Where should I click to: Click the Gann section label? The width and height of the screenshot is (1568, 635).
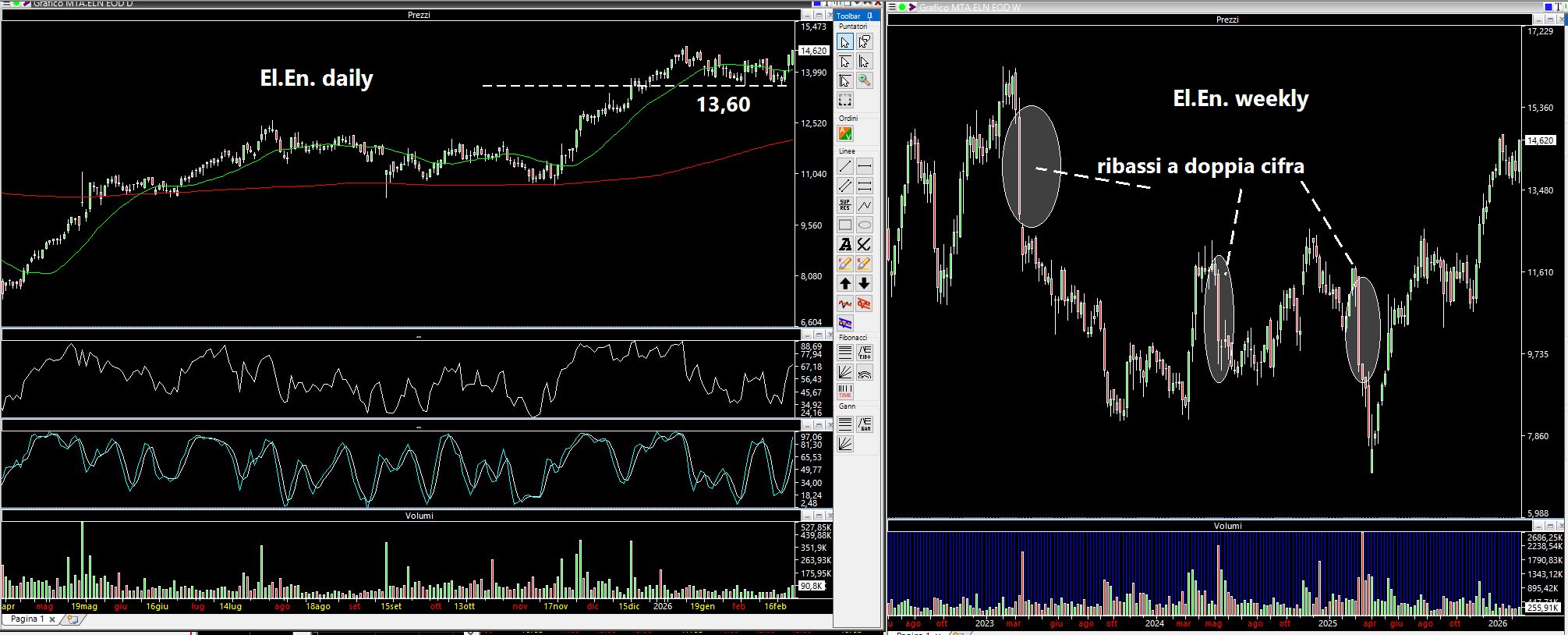[847, 406]
